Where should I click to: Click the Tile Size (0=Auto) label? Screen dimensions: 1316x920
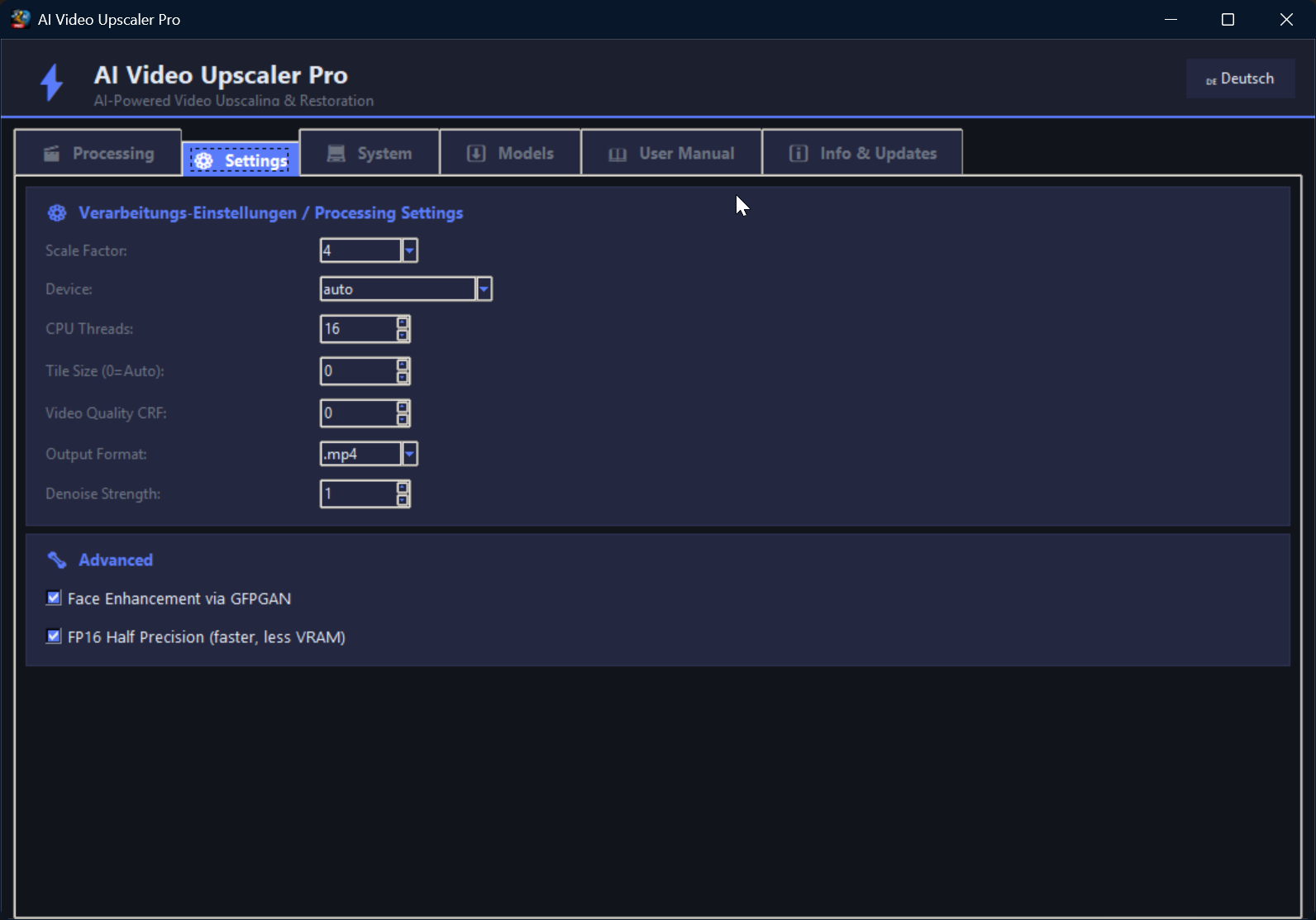105,371
